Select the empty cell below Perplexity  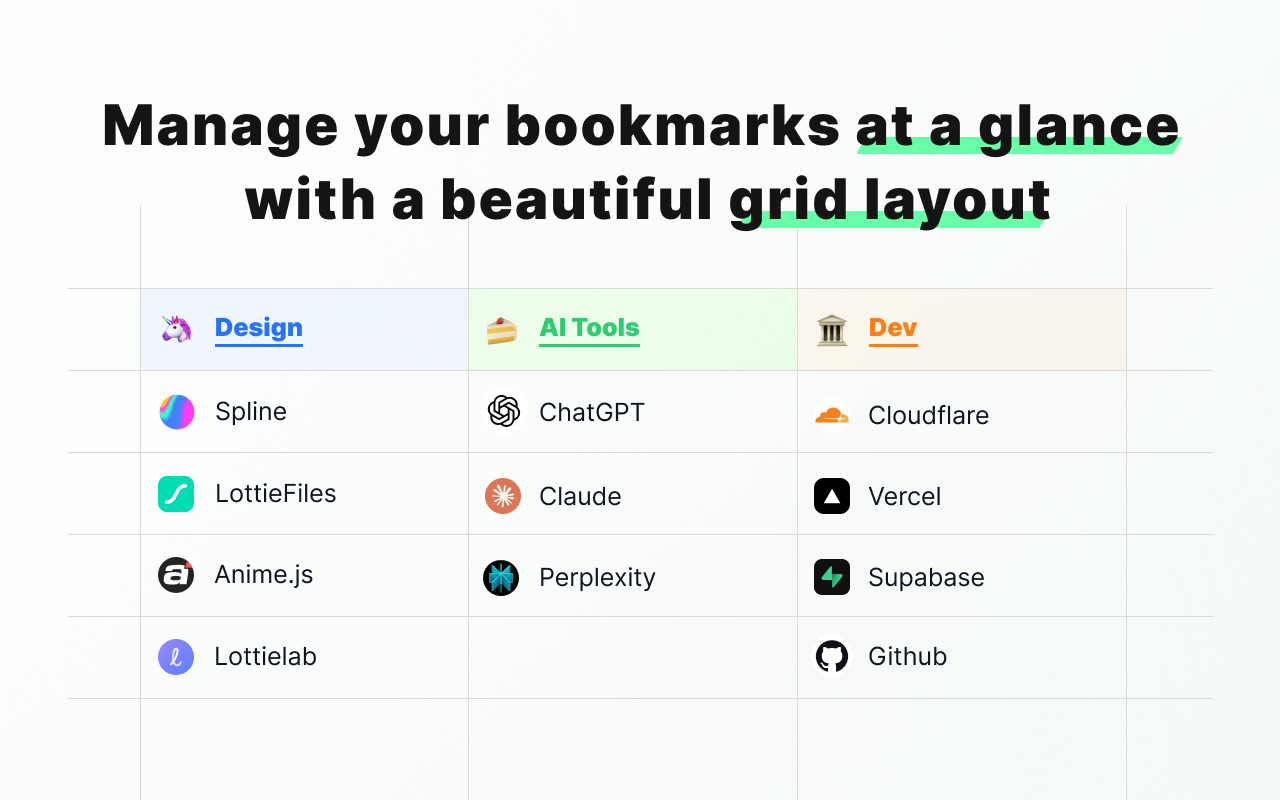coord(632,657)
